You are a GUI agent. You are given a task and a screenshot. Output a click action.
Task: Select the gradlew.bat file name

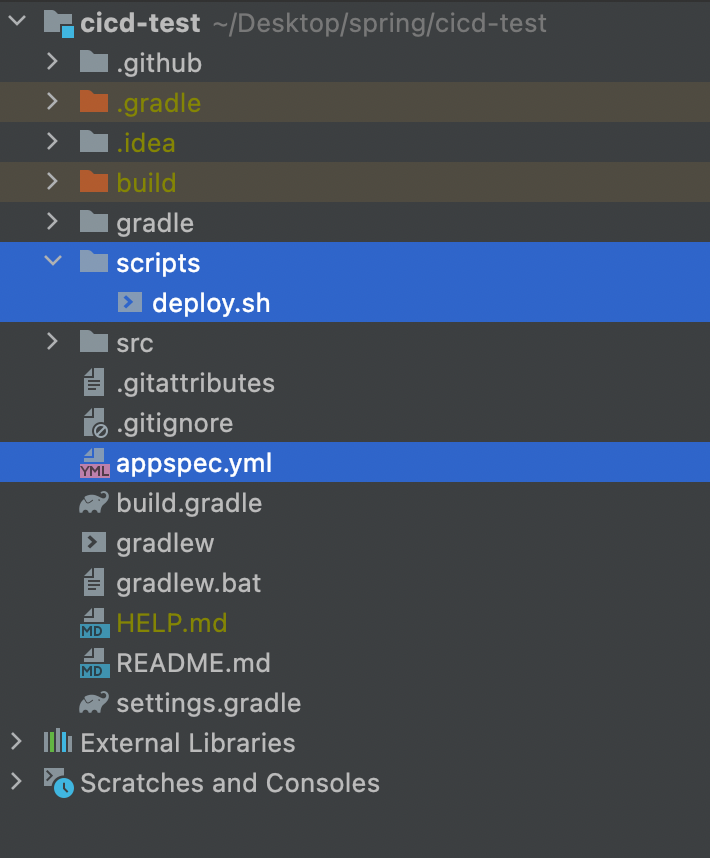pos(188,583)
